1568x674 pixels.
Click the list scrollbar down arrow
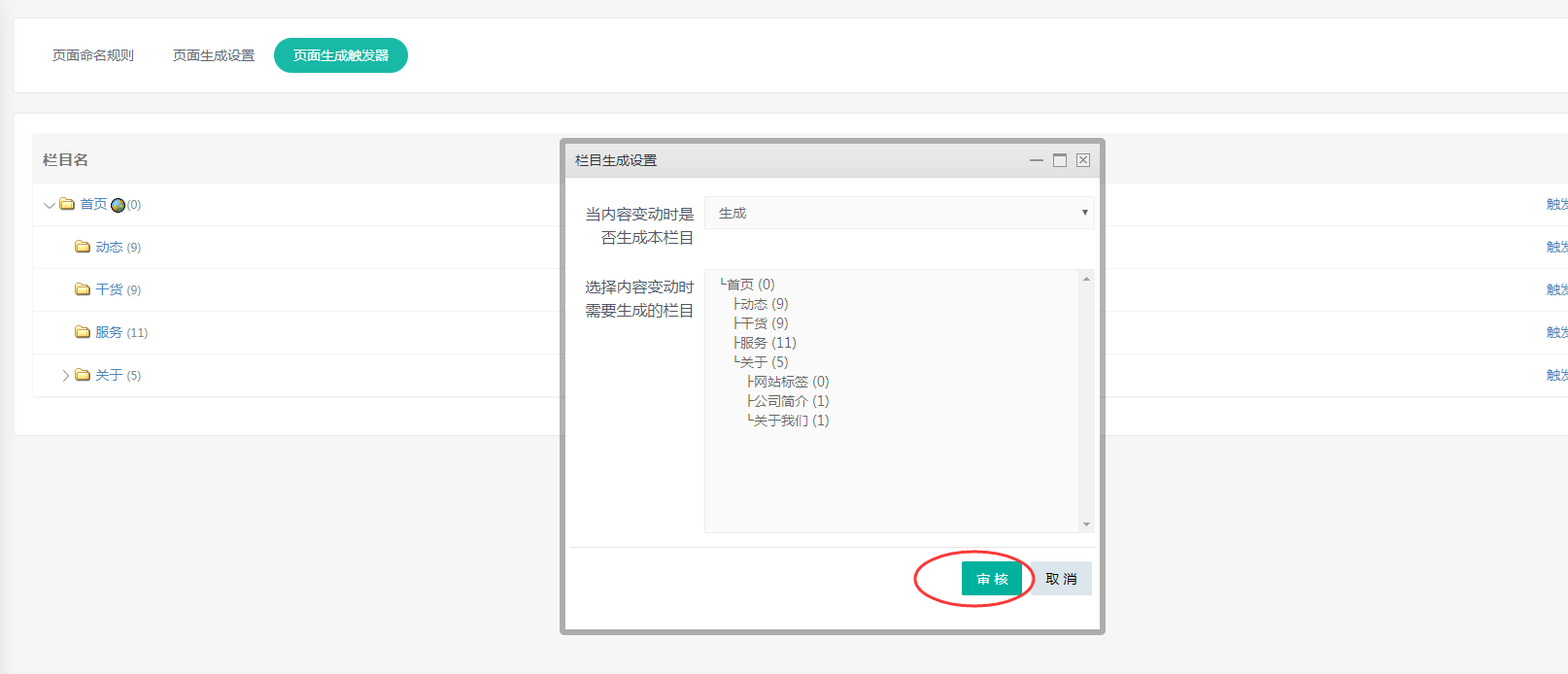(1086, 524)
